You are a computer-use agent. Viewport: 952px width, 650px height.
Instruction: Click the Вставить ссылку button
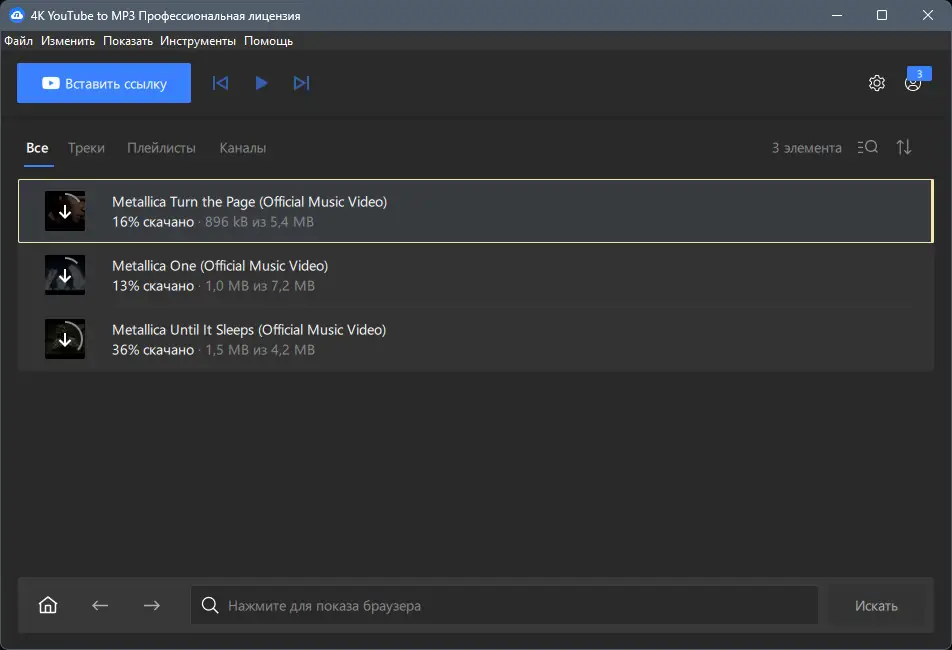click(104, 84)
